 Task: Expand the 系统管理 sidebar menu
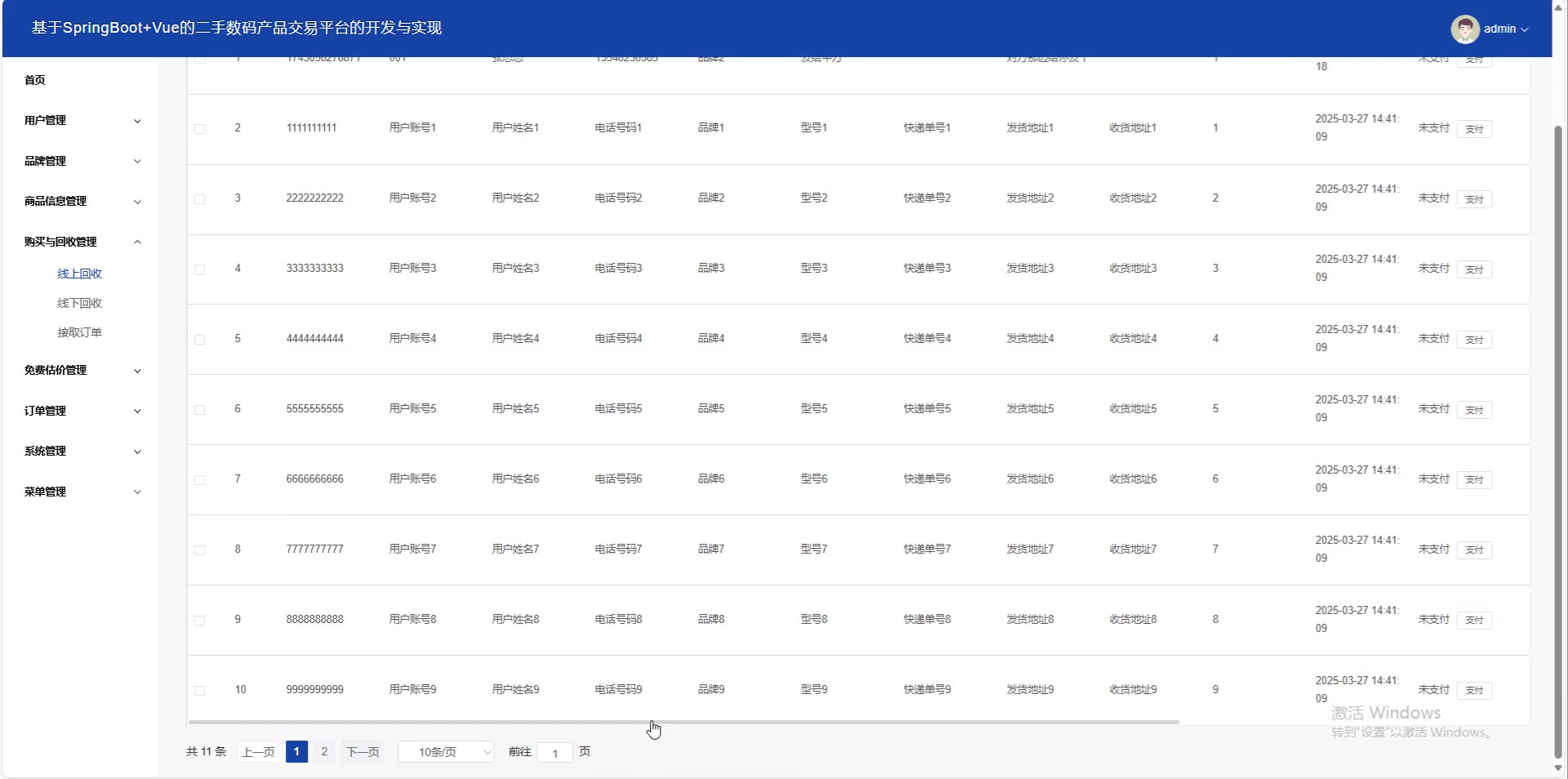[x=82, y=452]
